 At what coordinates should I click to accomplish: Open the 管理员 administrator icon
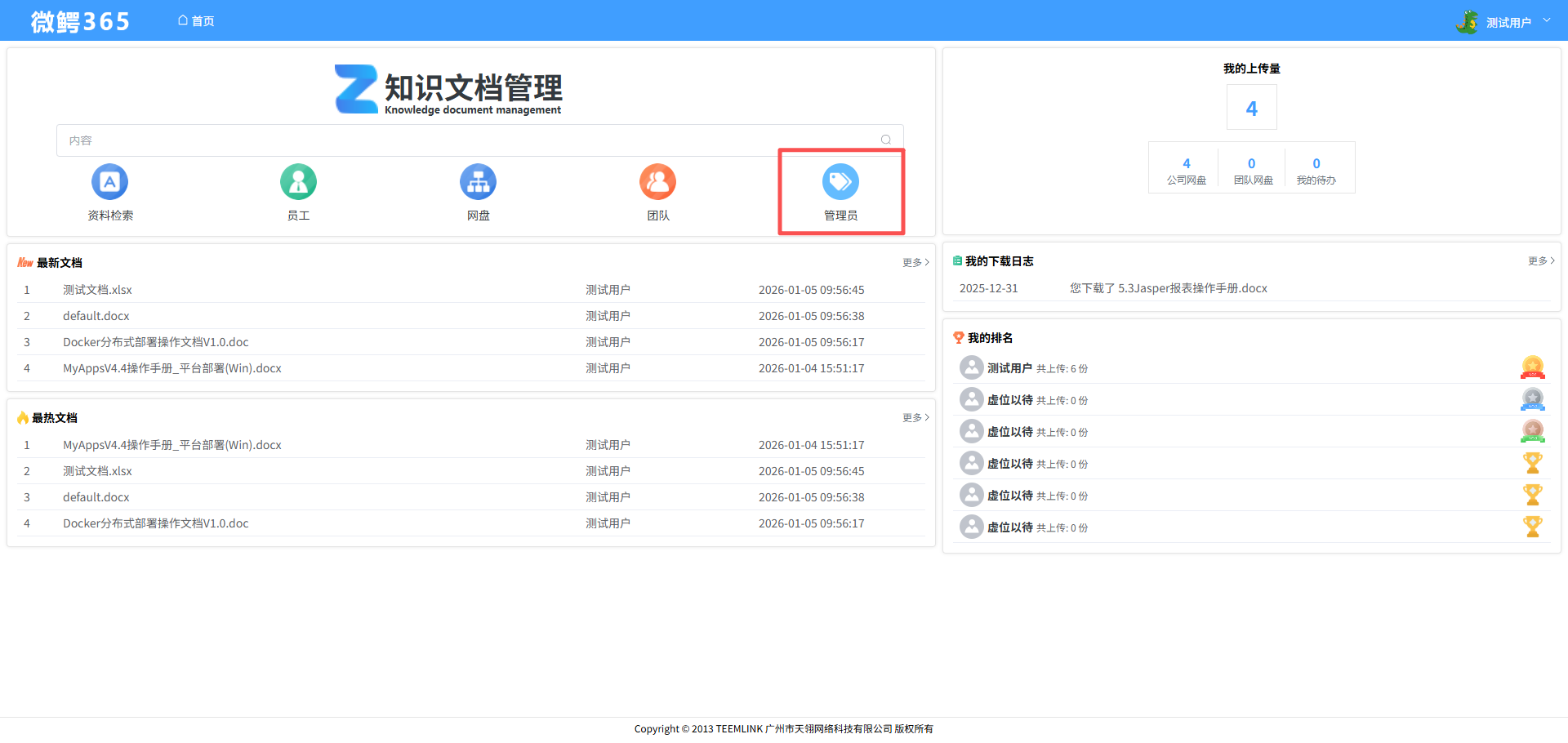tap(840, 182)
